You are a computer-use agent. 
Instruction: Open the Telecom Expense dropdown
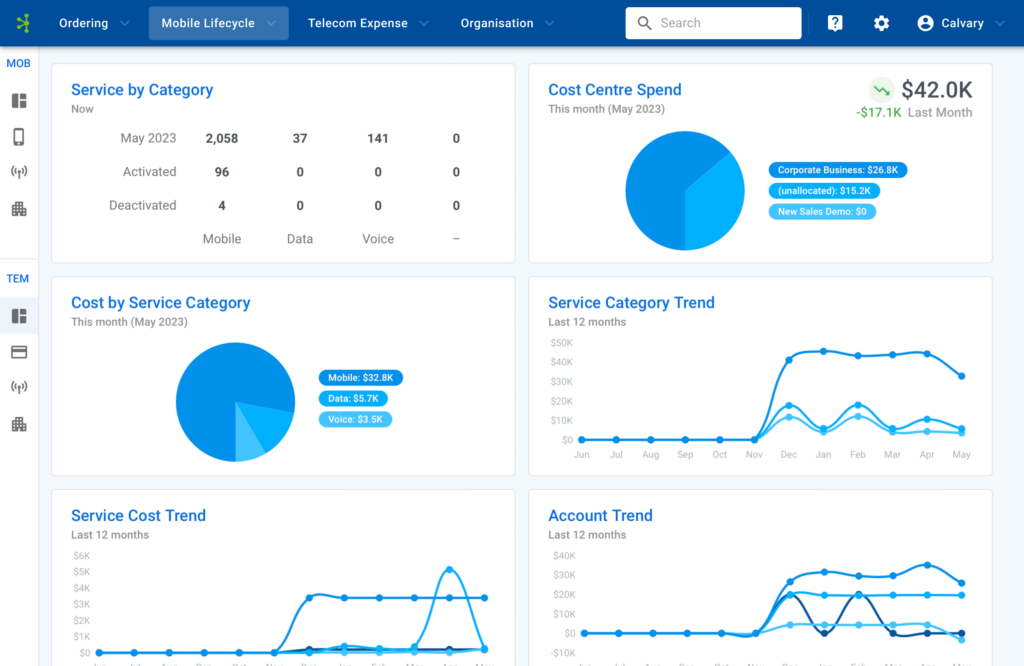tap(366, 22)
